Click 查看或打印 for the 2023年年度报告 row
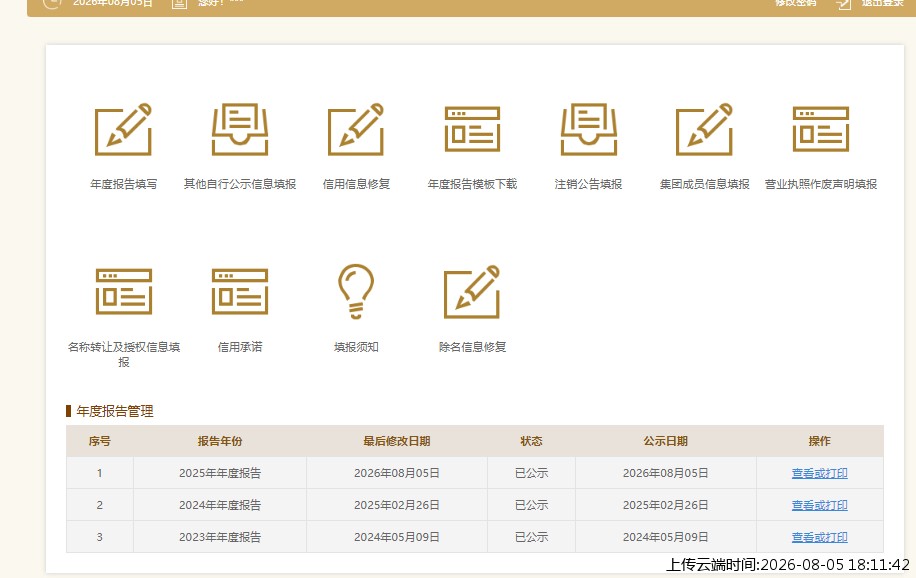The image size is (916, 578). [x=820, y=537]
